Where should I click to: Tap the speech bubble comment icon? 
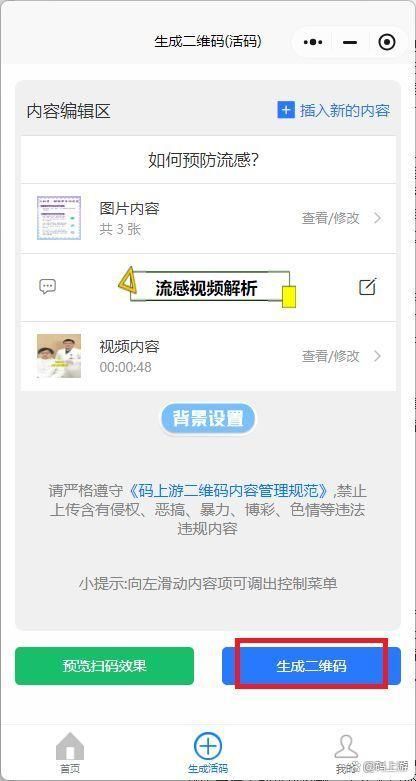(x=47, y=286)
